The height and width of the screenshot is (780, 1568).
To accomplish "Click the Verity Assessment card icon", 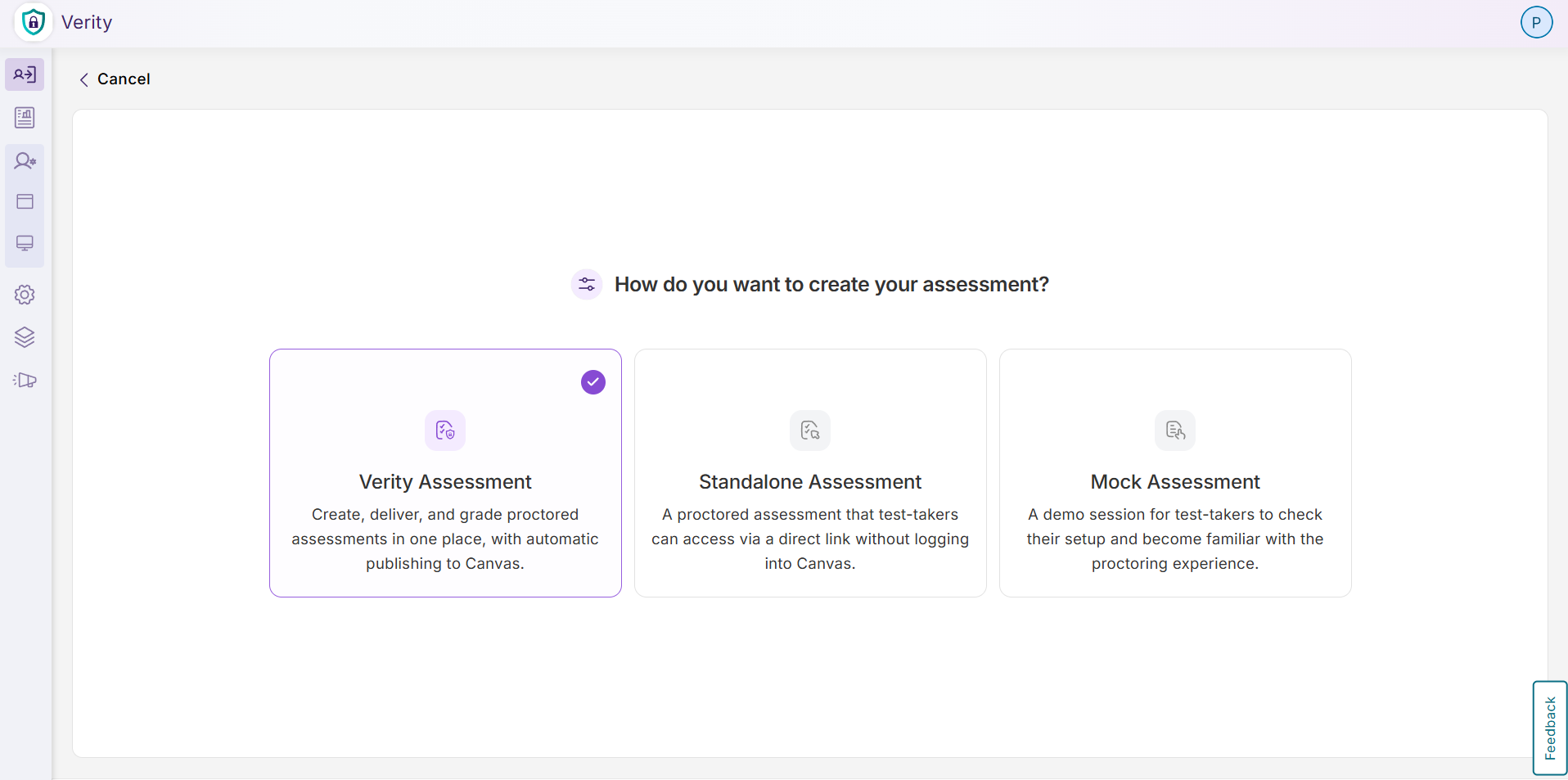I will [445, 431].
